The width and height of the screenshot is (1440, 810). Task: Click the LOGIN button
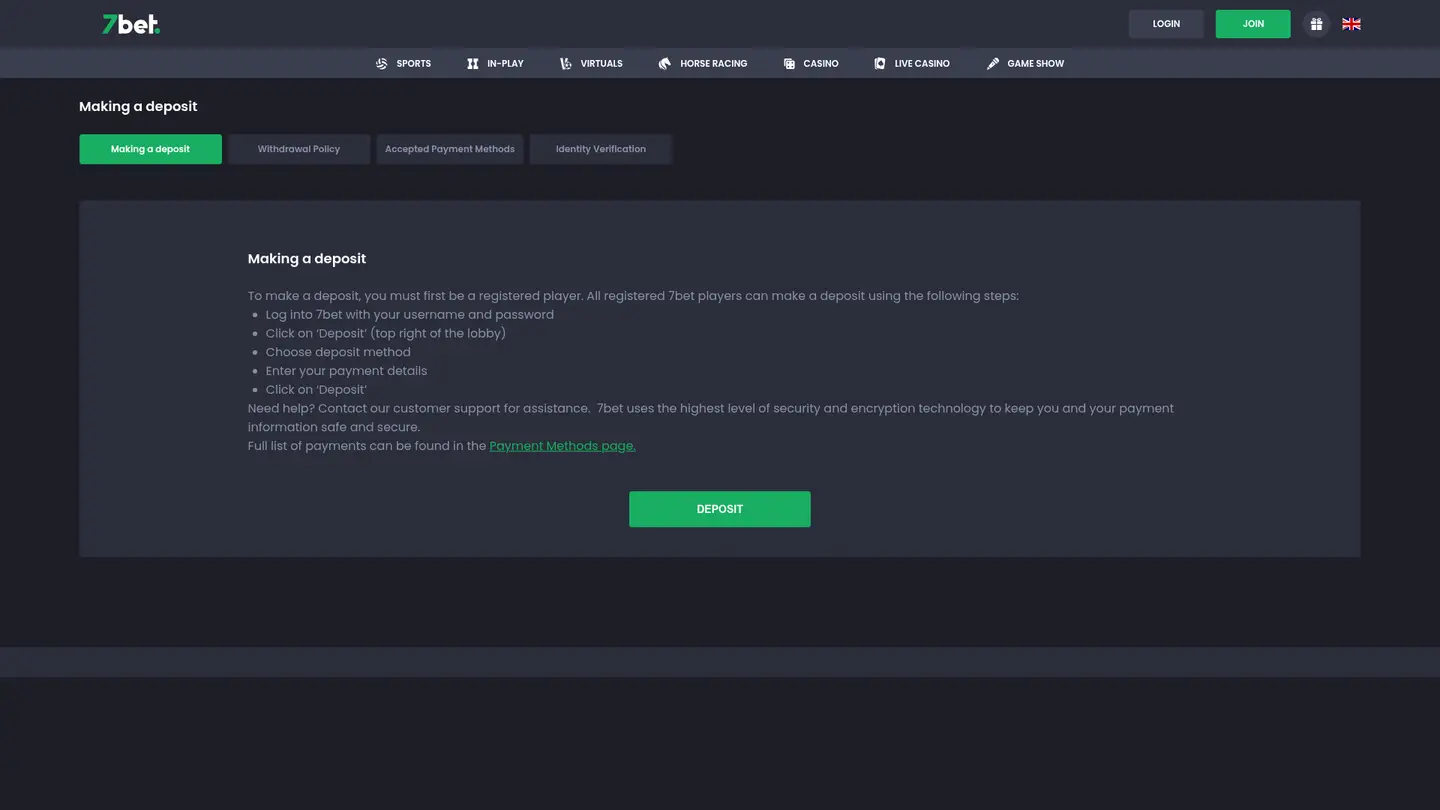[1166, 24]
